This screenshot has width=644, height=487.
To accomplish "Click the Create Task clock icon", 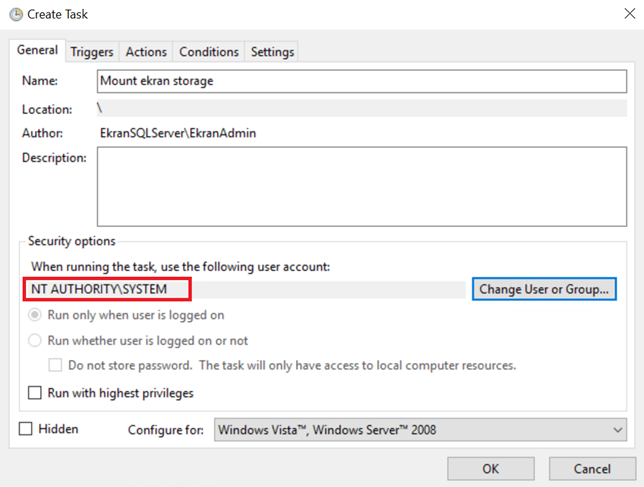I will point(16,15).
